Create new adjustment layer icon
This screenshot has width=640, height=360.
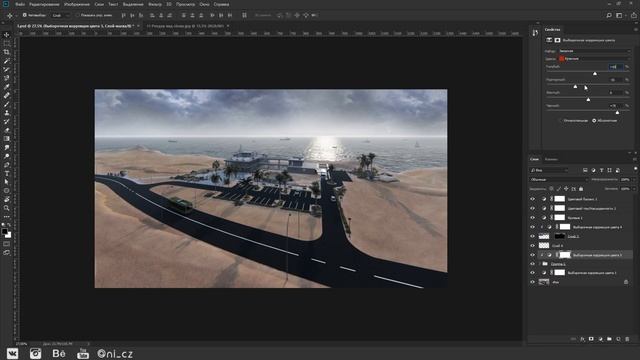[x=600, y=339]
